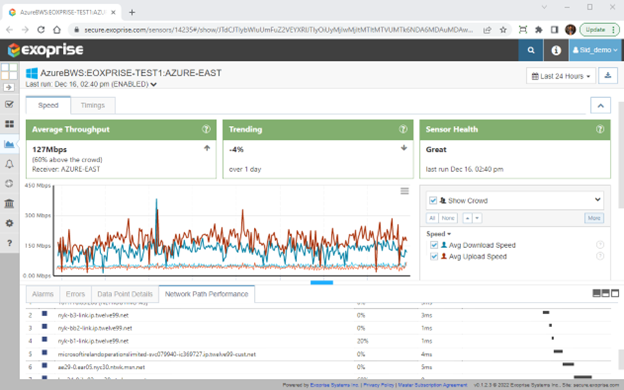Click the Exoprise logo
Screen dimensions: 624x390
point(45,50)
